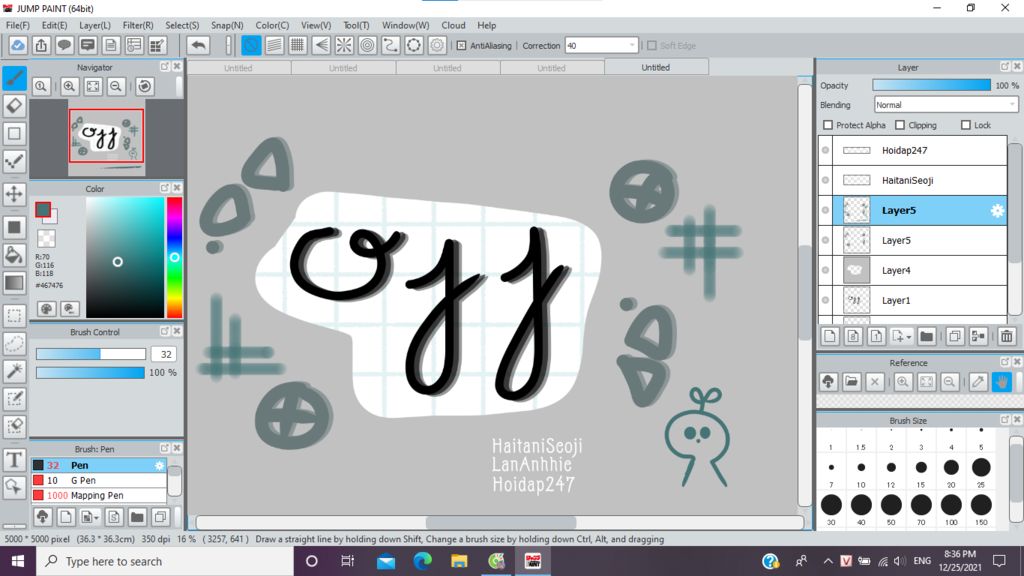Enable the concentric circle snap
1024x576 pixels.
pos(368,45)
